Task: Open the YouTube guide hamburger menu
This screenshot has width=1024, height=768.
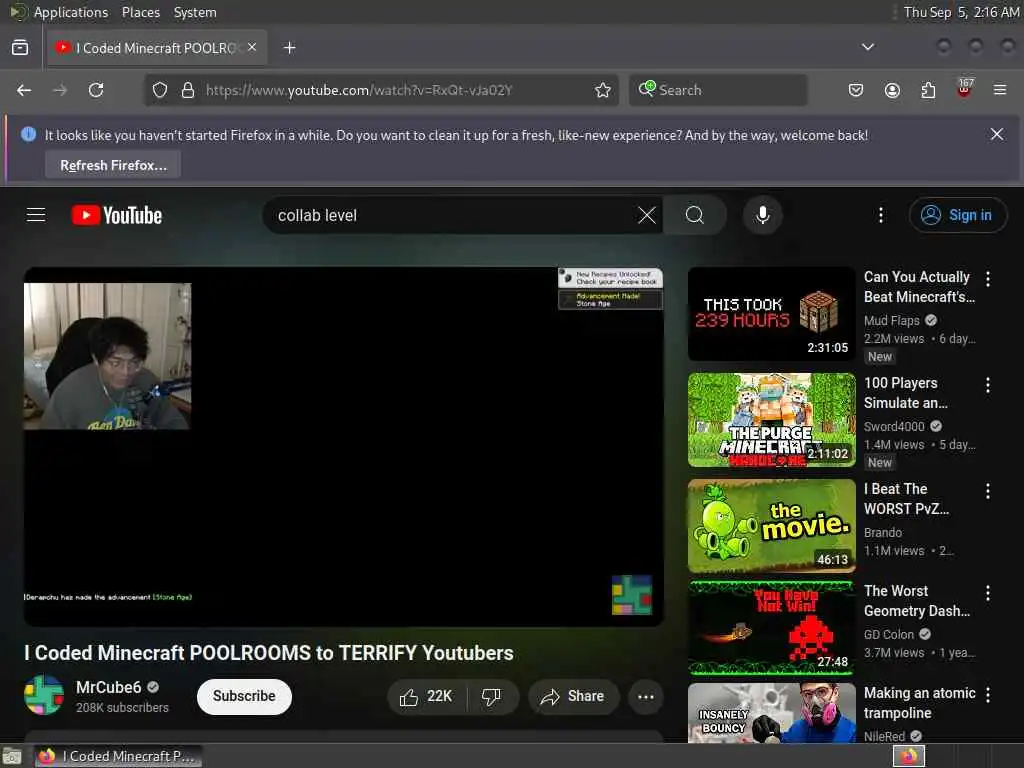Action: [x=36, y=215]
